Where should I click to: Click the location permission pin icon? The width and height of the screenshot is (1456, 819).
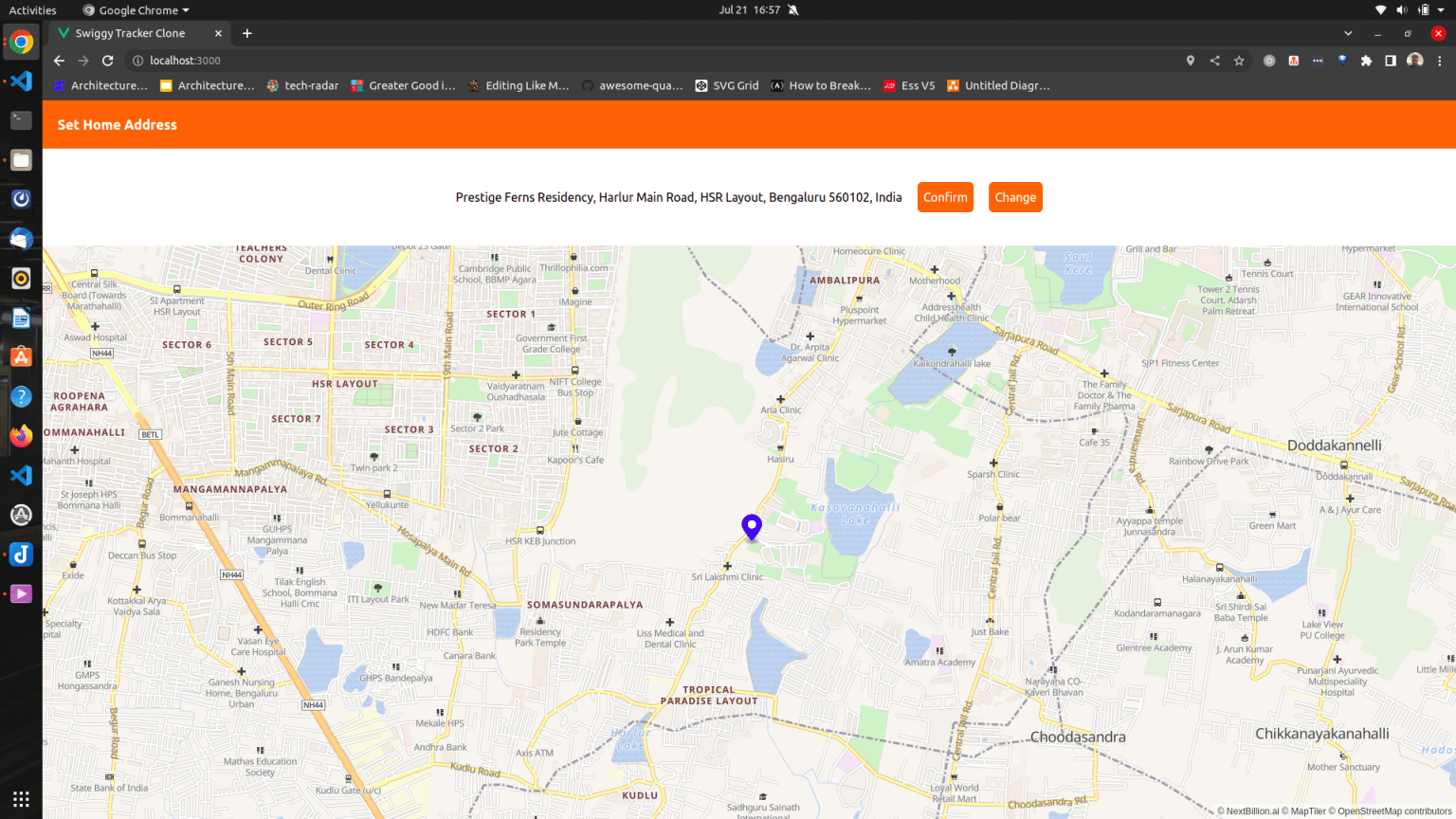[1190, 60]
